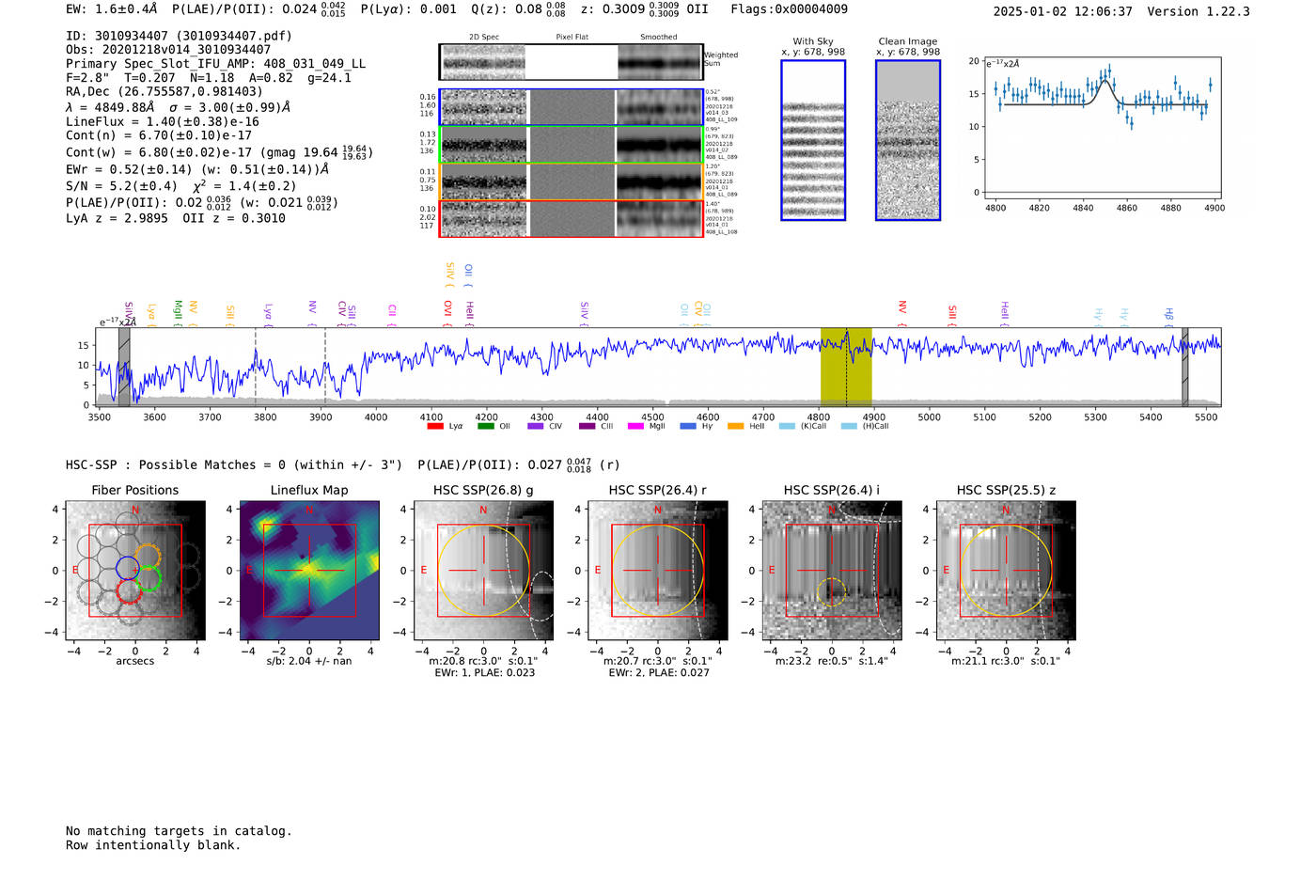Select the (H)CaII legend swatch
The image size is (1316, 896).
850,426
